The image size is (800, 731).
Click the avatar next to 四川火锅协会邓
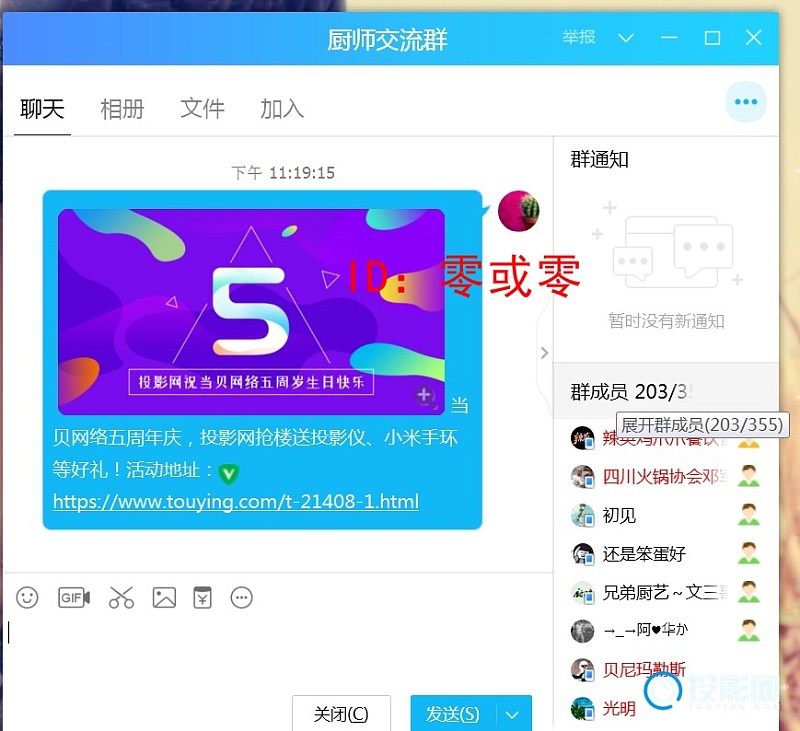coord(582,476)
